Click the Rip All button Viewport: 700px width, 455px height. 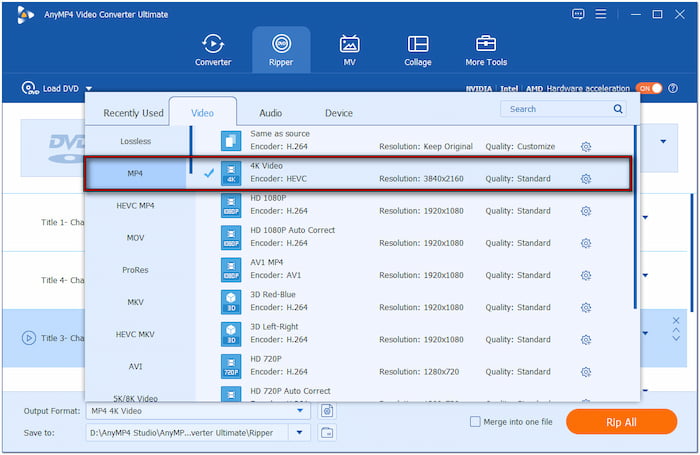[x=621, y=422]
